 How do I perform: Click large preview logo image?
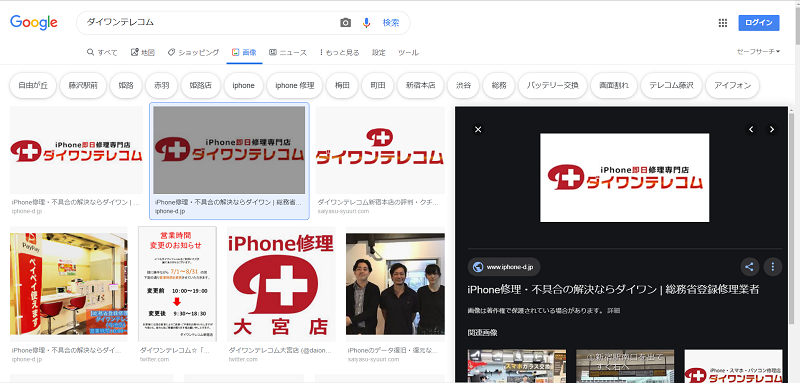[624, 177]
